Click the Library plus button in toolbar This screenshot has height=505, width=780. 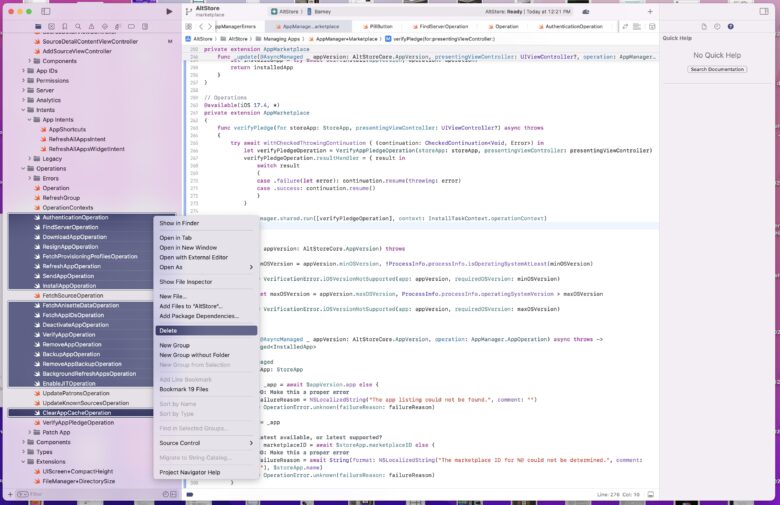650,11
